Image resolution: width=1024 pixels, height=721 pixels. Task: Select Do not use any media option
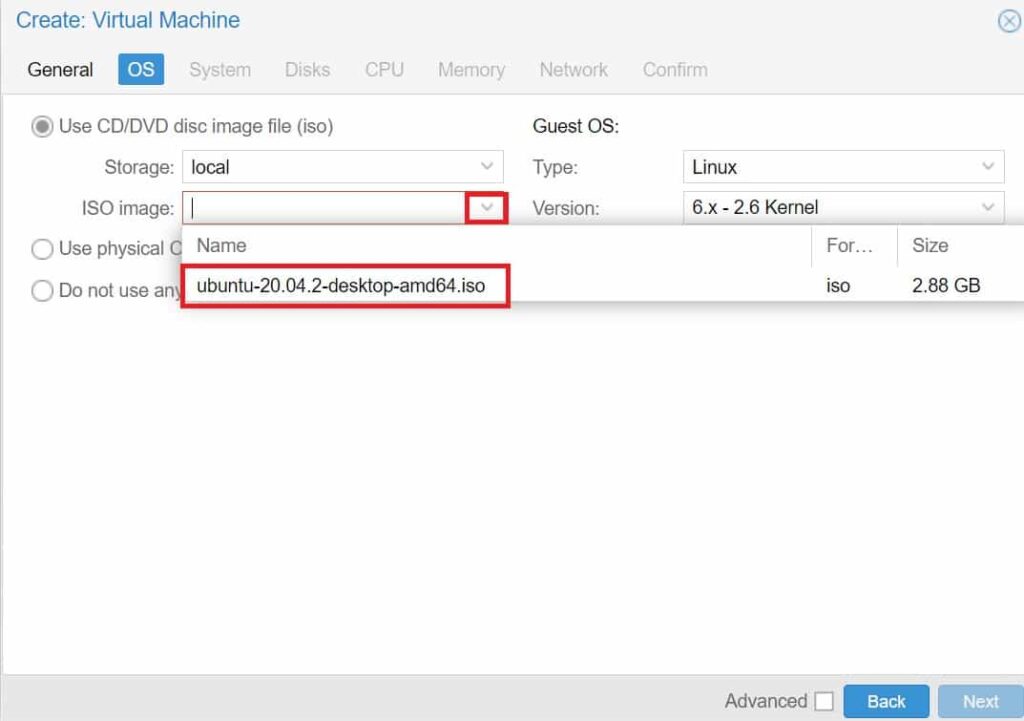(x=42, y=290)
